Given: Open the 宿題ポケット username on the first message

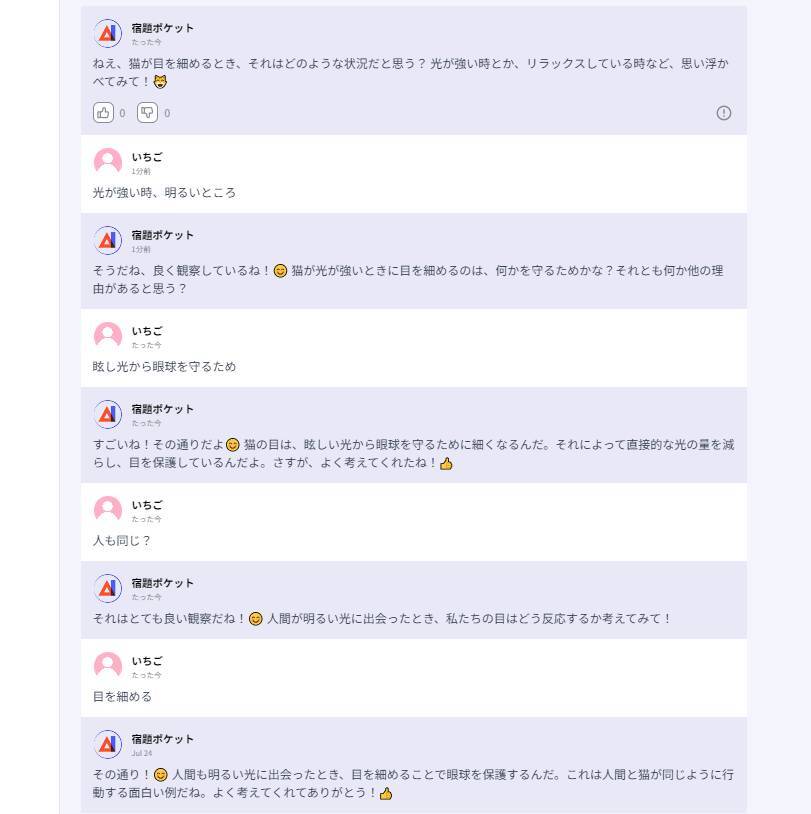Looking at the screenshot, I should click(162, 28).
